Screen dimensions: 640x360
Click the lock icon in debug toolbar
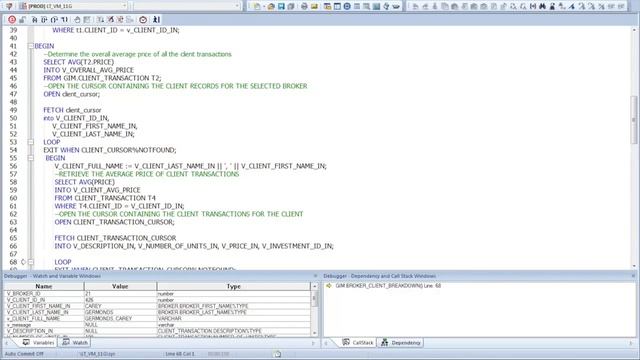tap(22, 20)
